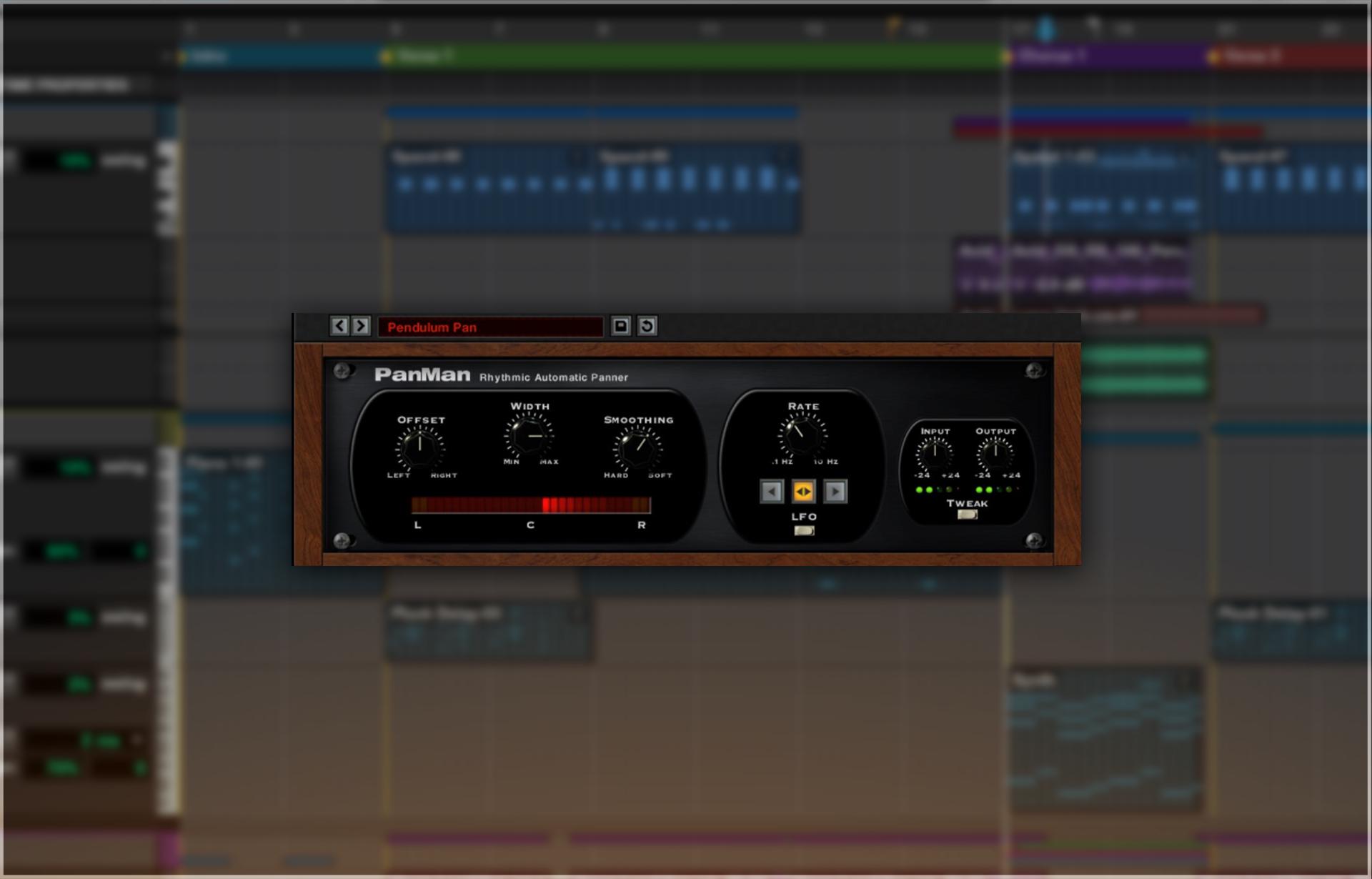Click the Width knob
1372x879 pixels.
pyautogui.click(x=530, y=434)
